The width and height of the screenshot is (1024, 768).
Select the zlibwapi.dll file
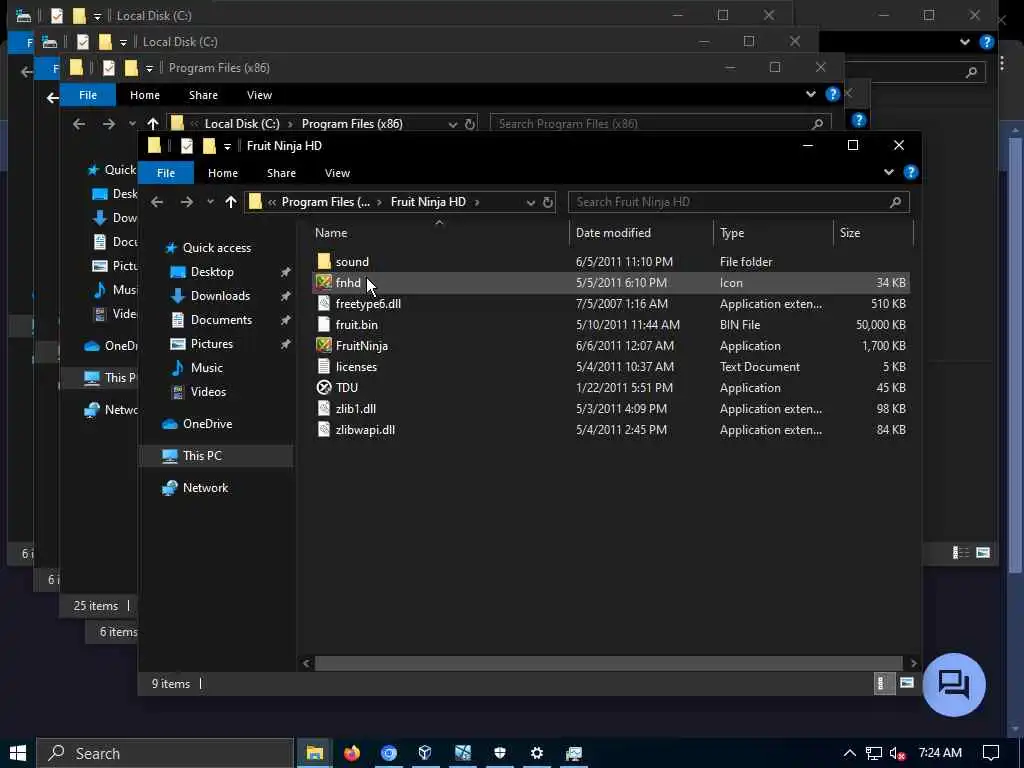(365, 430)
